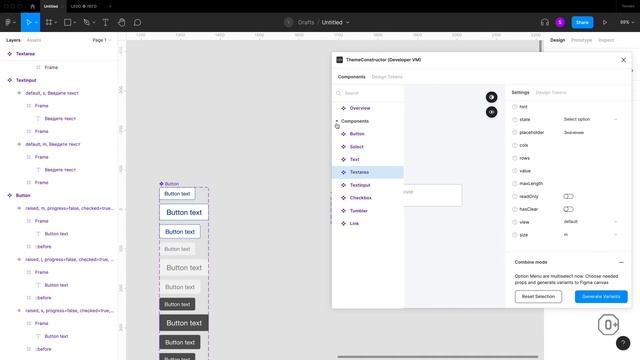Click the Checkbox component icon in plugin list
Image resolution: width=640 pixels, height=360 pixels.
click(x=343, y=198)
